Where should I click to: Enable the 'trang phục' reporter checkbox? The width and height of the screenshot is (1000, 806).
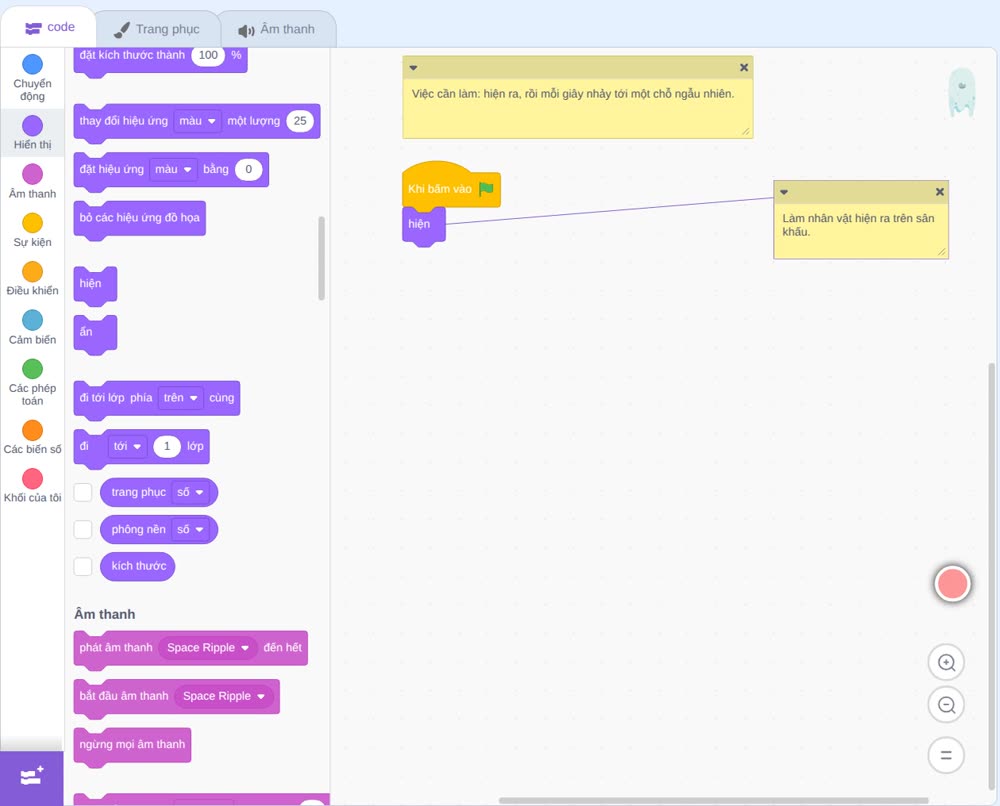(x=83, y=492)
